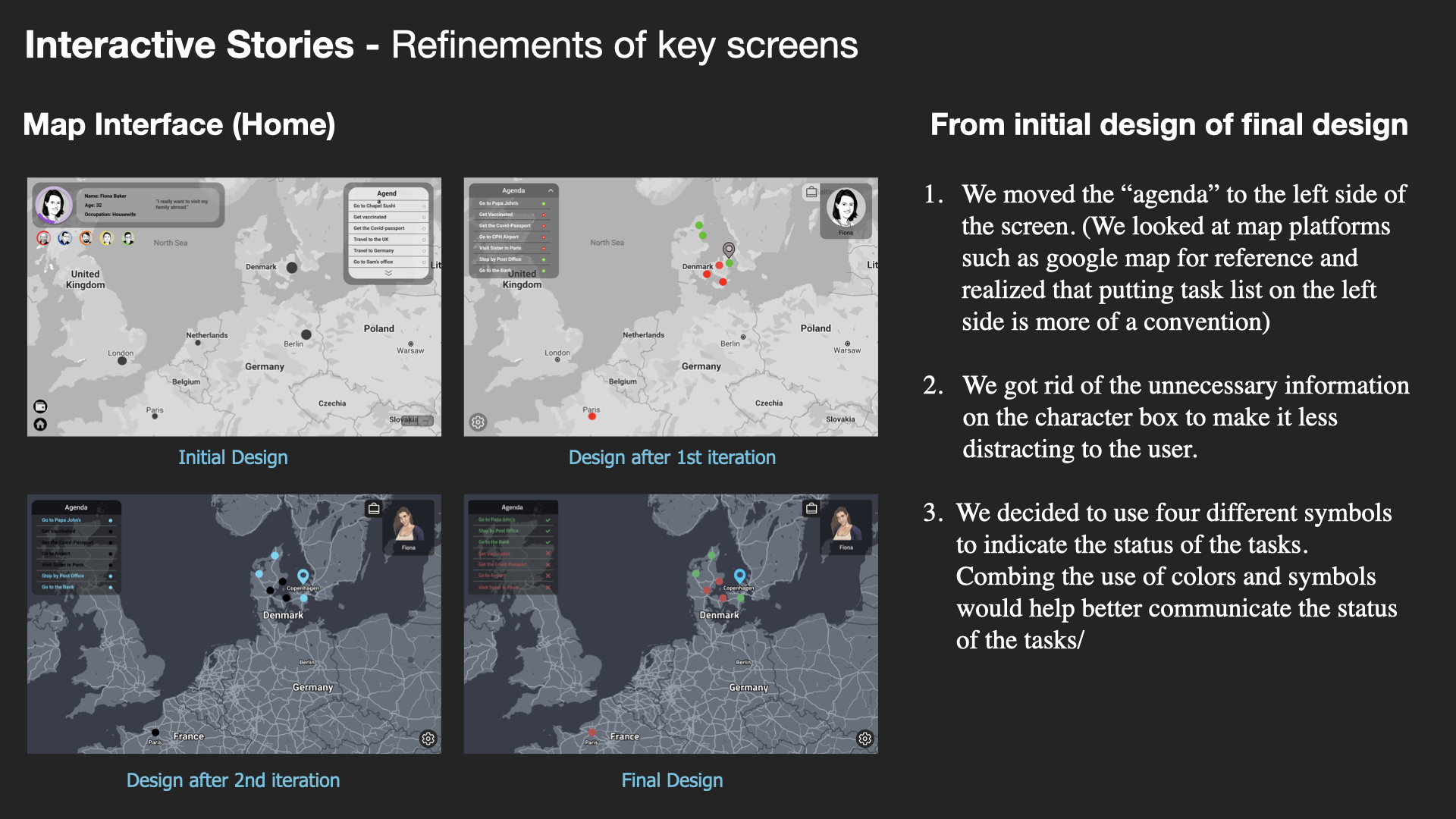Click settings gear in 2nd iteration design

[x=428, y=739]
